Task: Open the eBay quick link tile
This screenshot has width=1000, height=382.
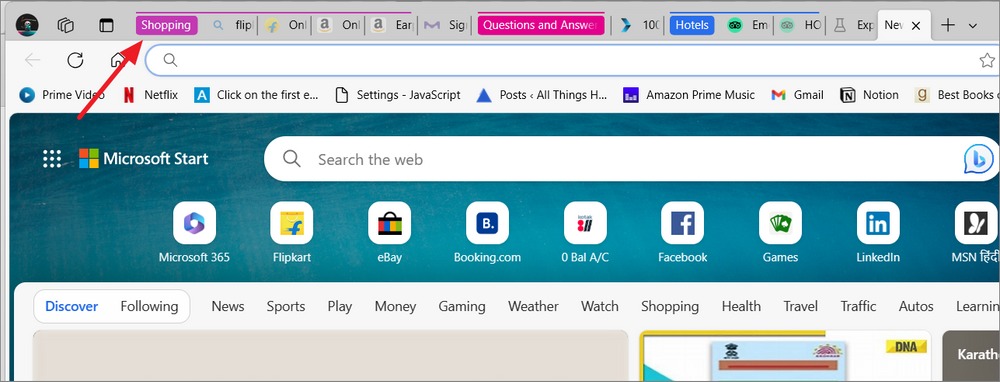Action: pos(389,233)
